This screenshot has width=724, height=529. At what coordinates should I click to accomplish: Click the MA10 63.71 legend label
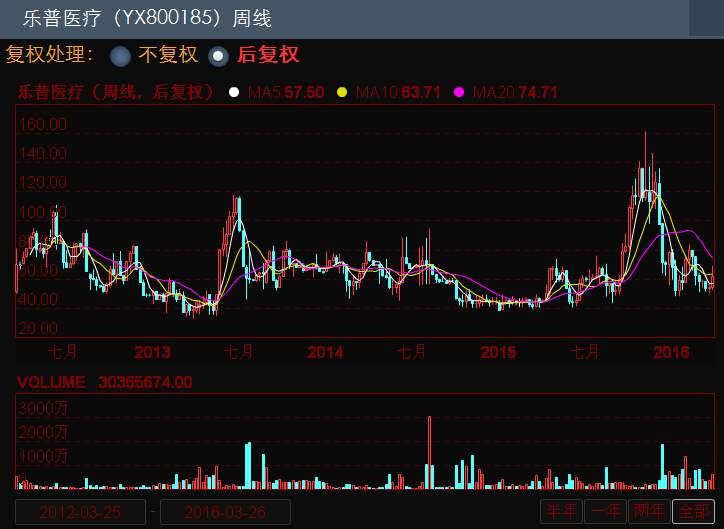pos(399,93)
